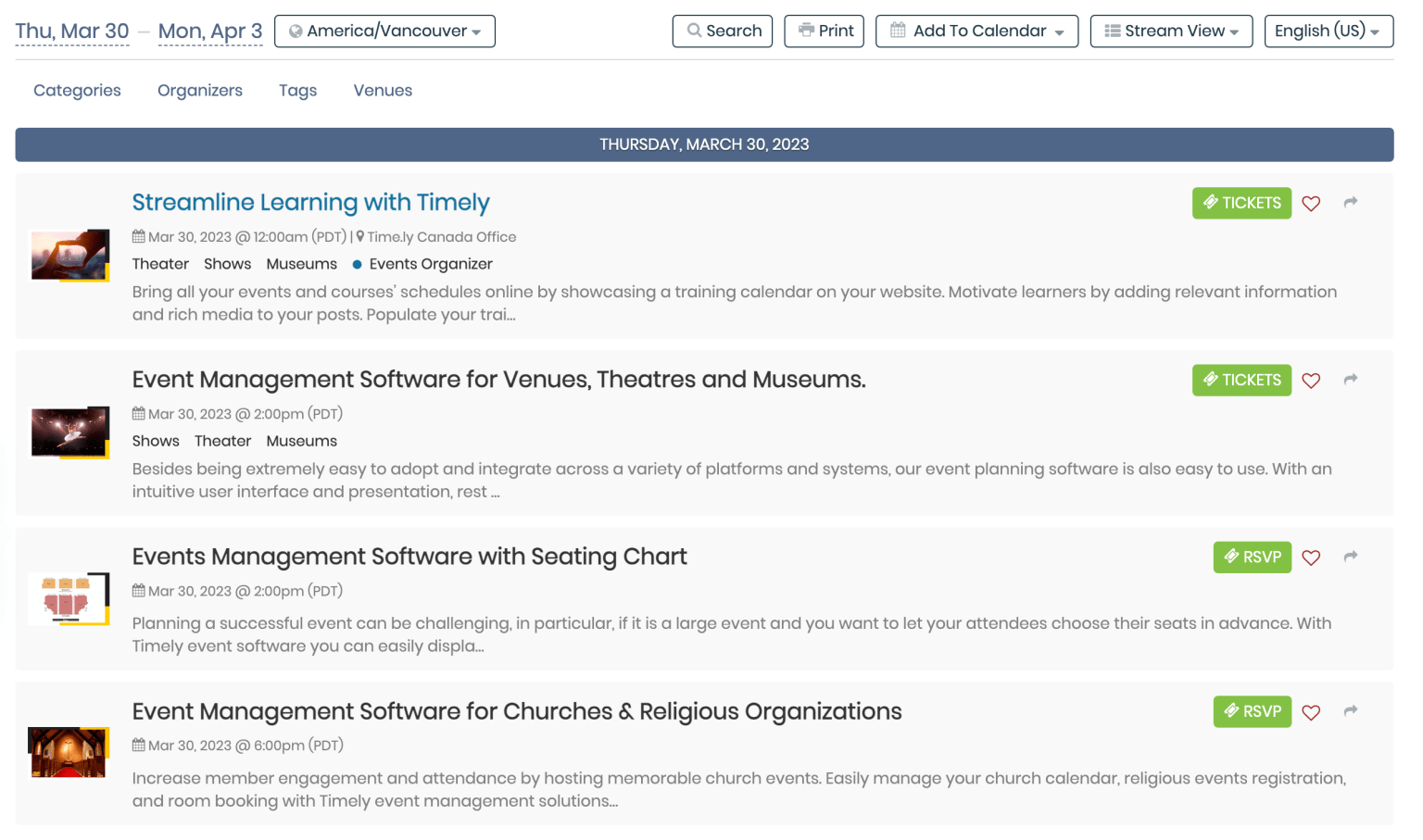Favorite the Seating Chart event
Viewport: 1423px width, 840px height.
coord(1311,558)
